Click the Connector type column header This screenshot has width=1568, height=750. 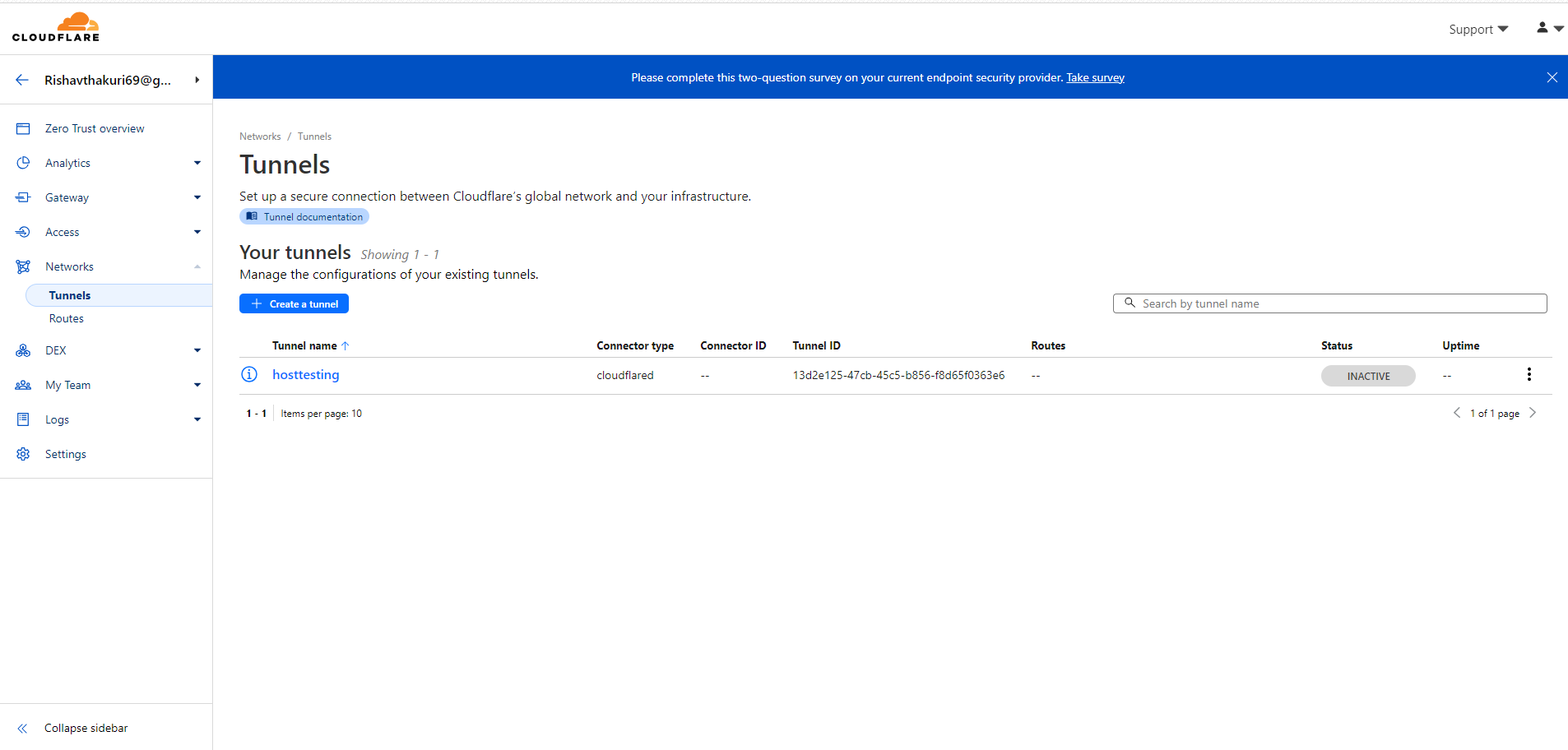(635, 345)
